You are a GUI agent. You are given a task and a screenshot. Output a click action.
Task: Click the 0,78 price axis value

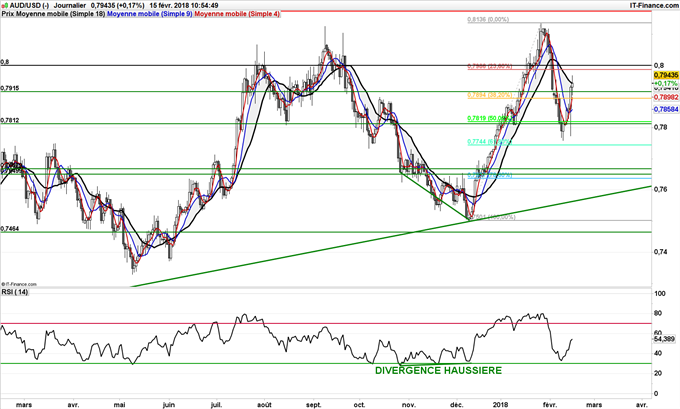[659, 127]
